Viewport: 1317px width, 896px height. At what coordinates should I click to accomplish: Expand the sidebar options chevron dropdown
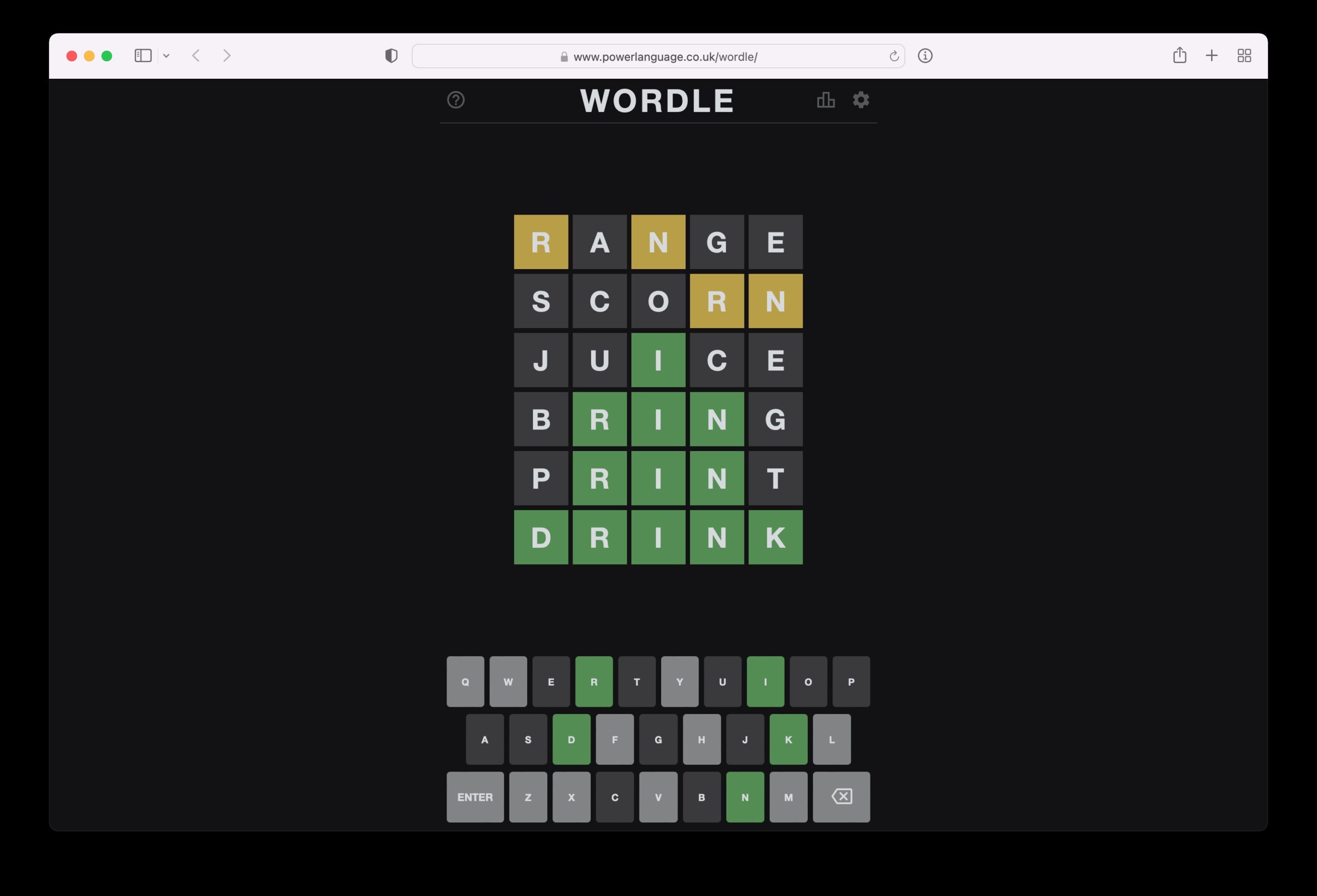point(166,56)
